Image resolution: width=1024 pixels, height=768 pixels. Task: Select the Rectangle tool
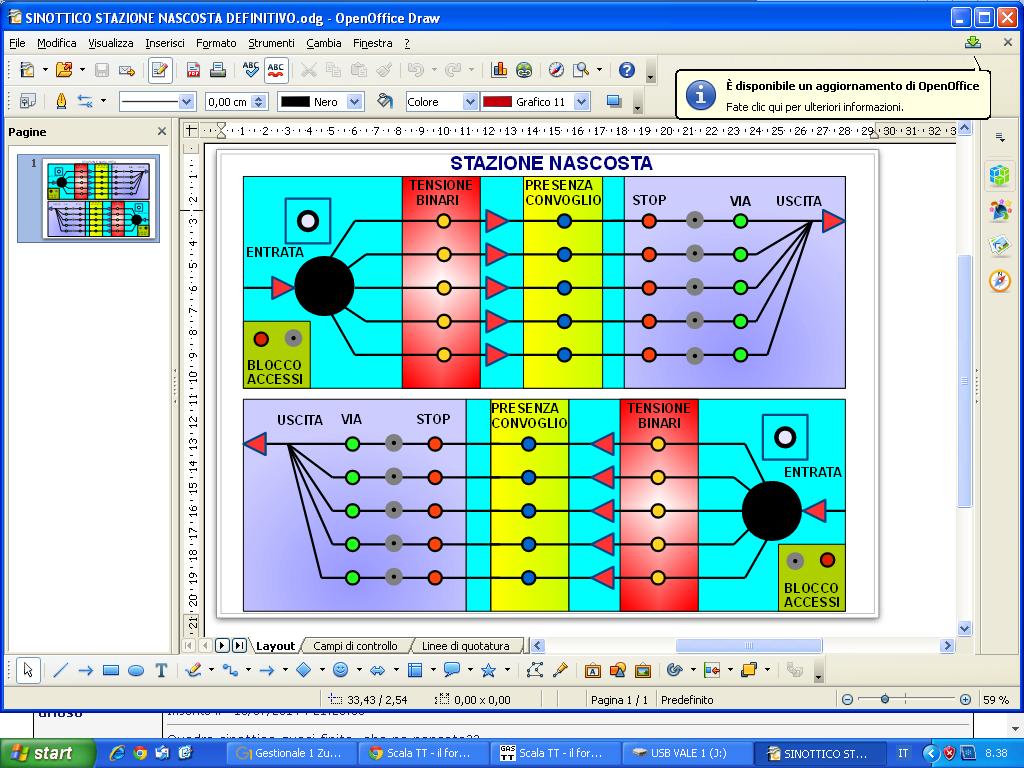pyautogui.click(x=111, y=670)
